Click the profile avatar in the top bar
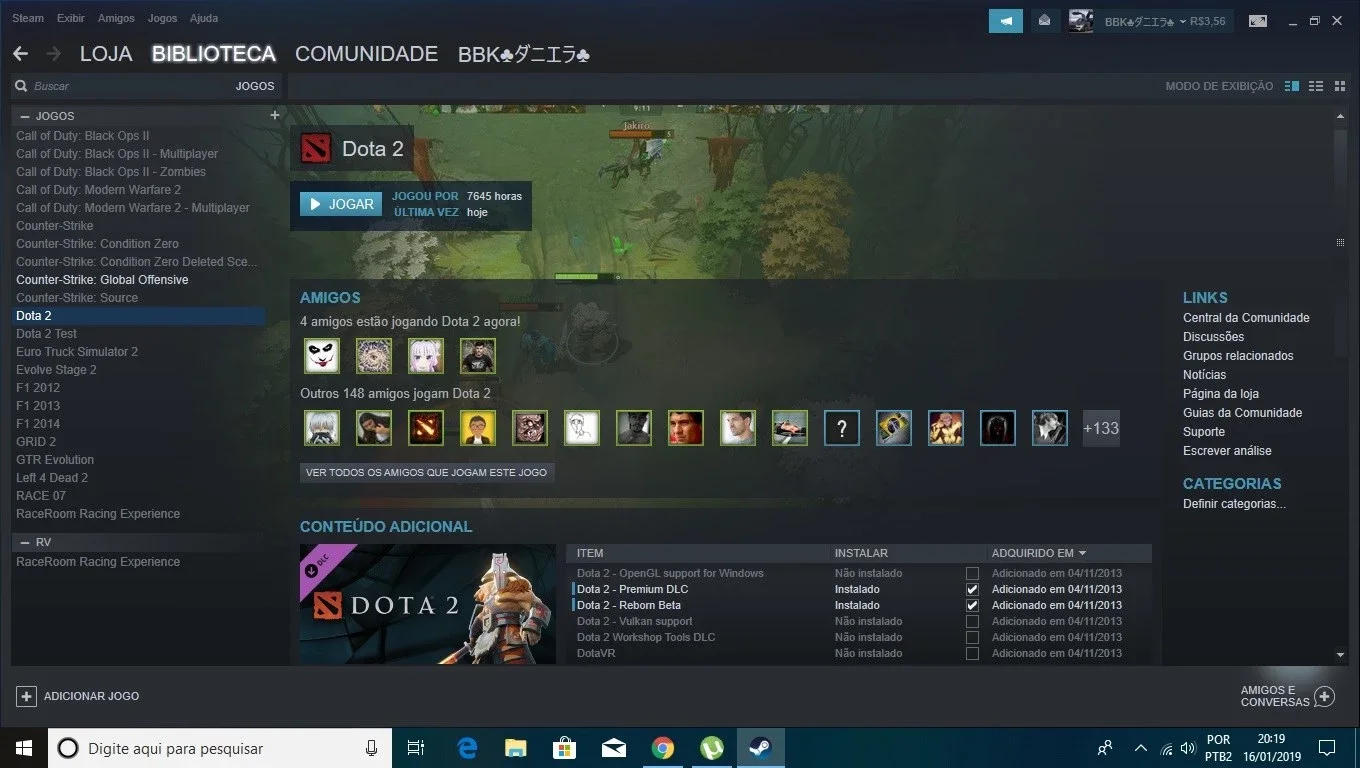Image resolution: width=1360 pixels, height=768 pixels. pyautogui.click(x=1080, y=21)
